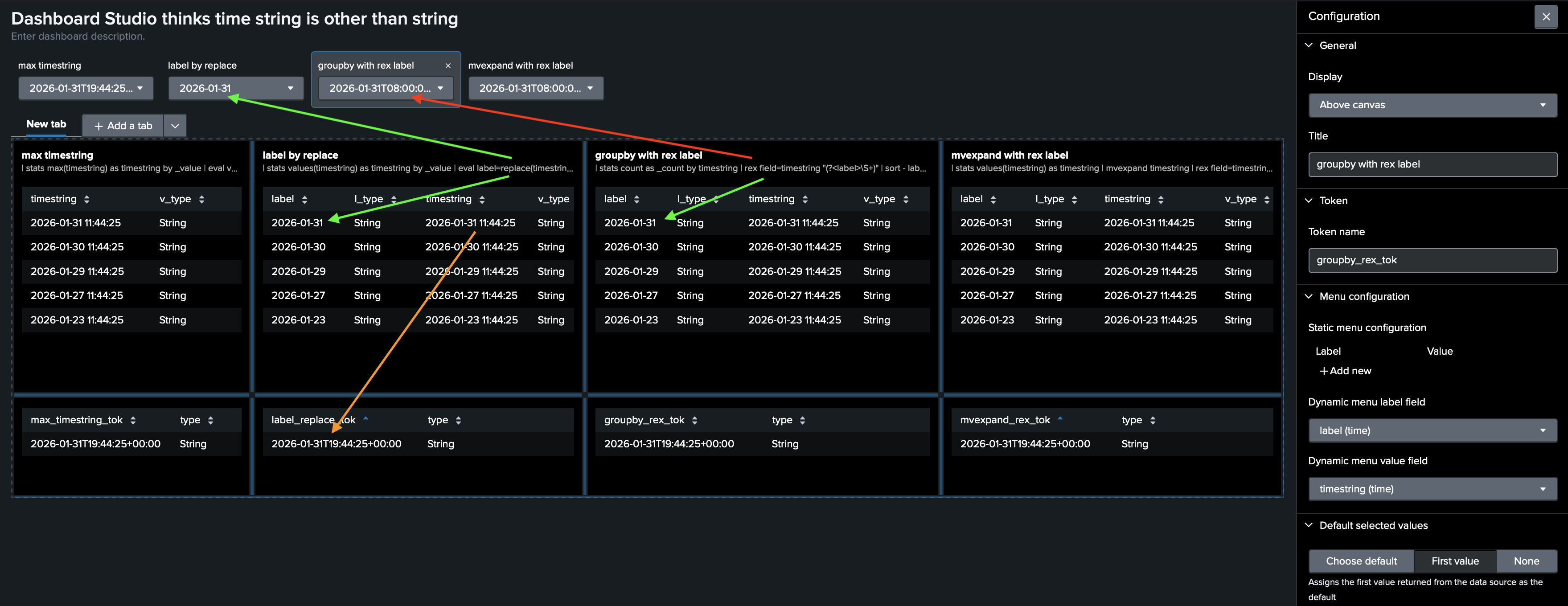Select First value default option
1568x606 pixels.
pyautogui.click(x=1455, y=561)
